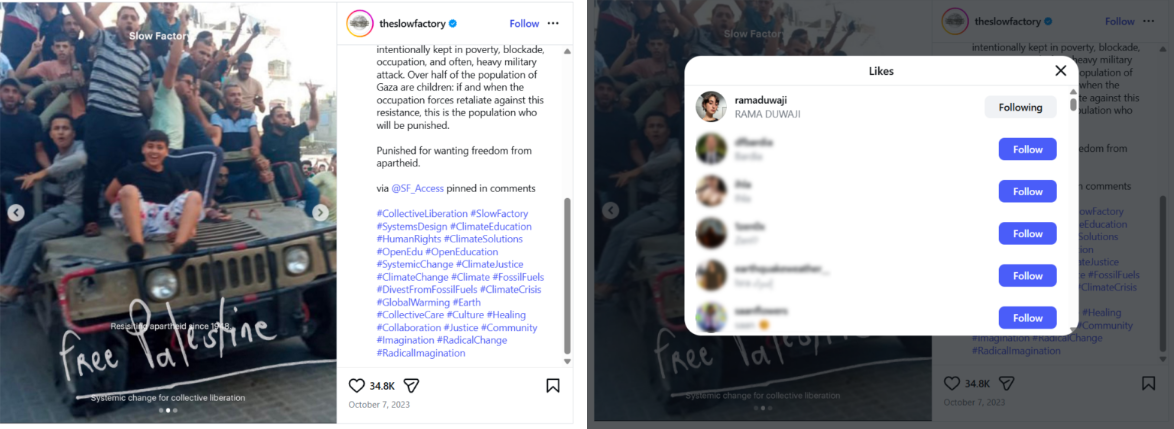Click the @SF_Access mention in the undimmed caption
The width and height of the screenshot is (1174, 429).
[x=418, y=188]
